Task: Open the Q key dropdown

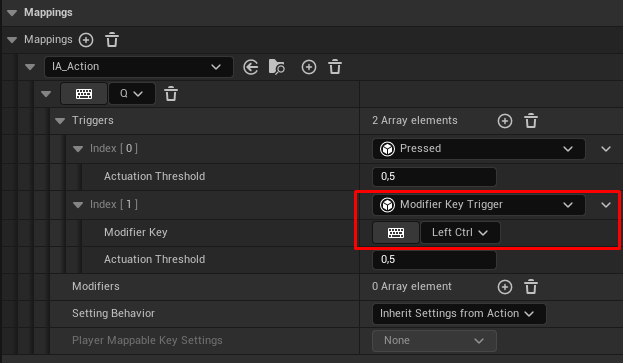Action: click(x=132, y=94)
